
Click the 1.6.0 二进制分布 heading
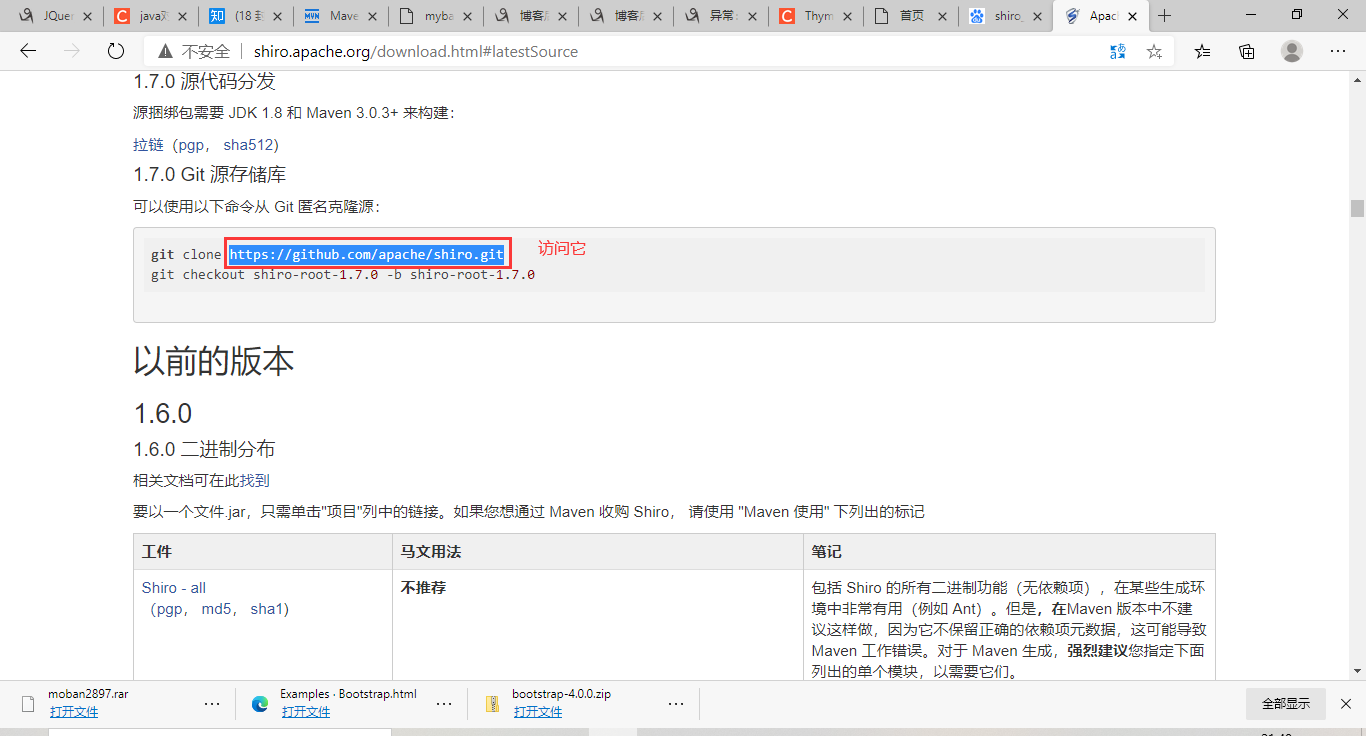[x=204, y=449]
